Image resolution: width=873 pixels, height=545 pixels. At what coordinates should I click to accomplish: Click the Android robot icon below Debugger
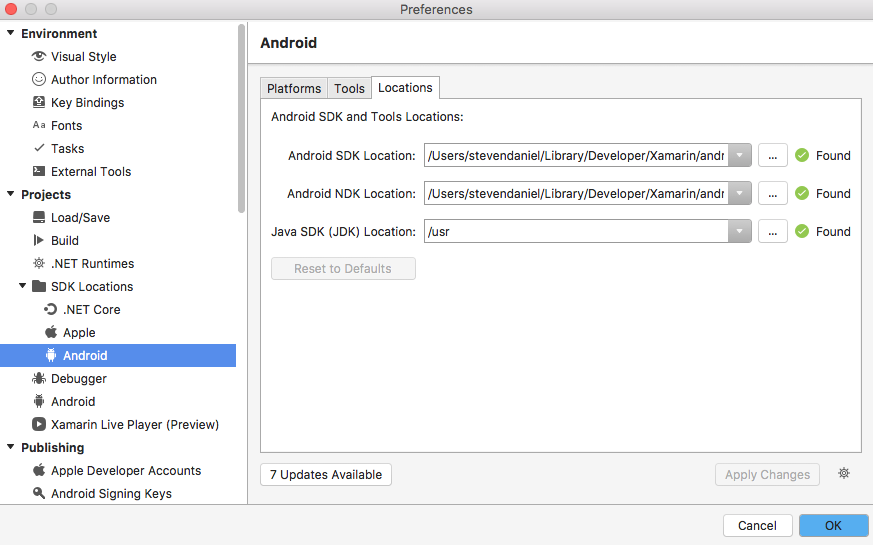coord(38,401)
